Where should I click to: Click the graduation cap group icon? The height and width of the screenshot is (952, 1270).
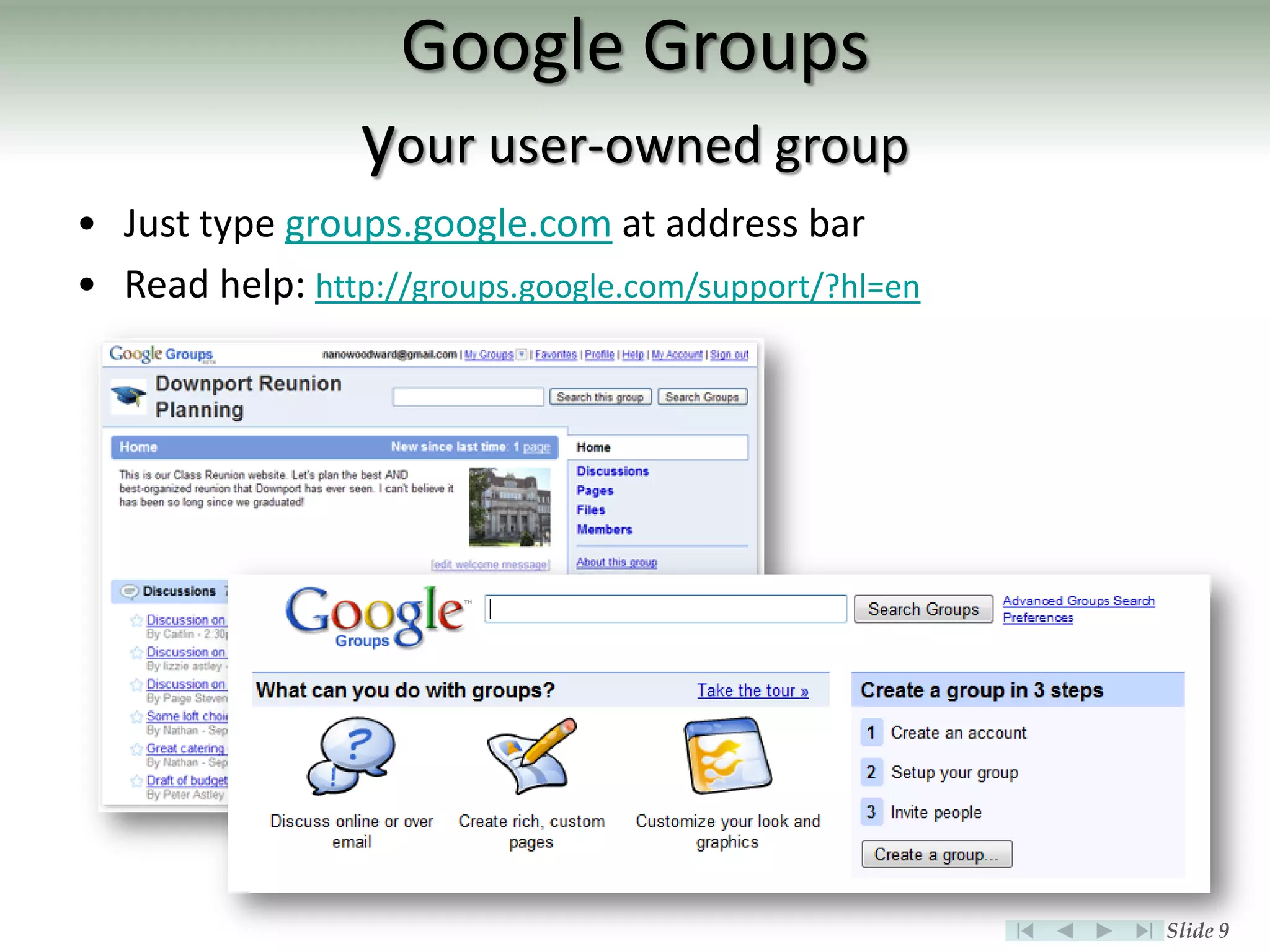[x=129, y=395]
